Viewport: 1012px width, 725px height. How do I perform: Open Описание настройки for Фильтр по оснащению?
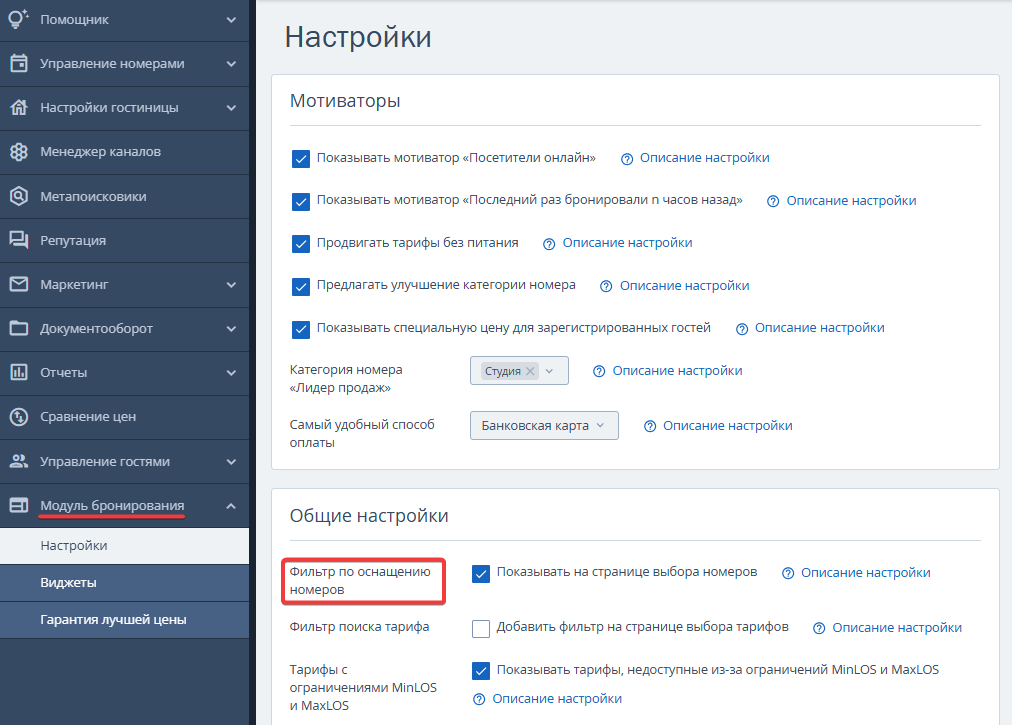pyautogui.click(x=865, y=573)
